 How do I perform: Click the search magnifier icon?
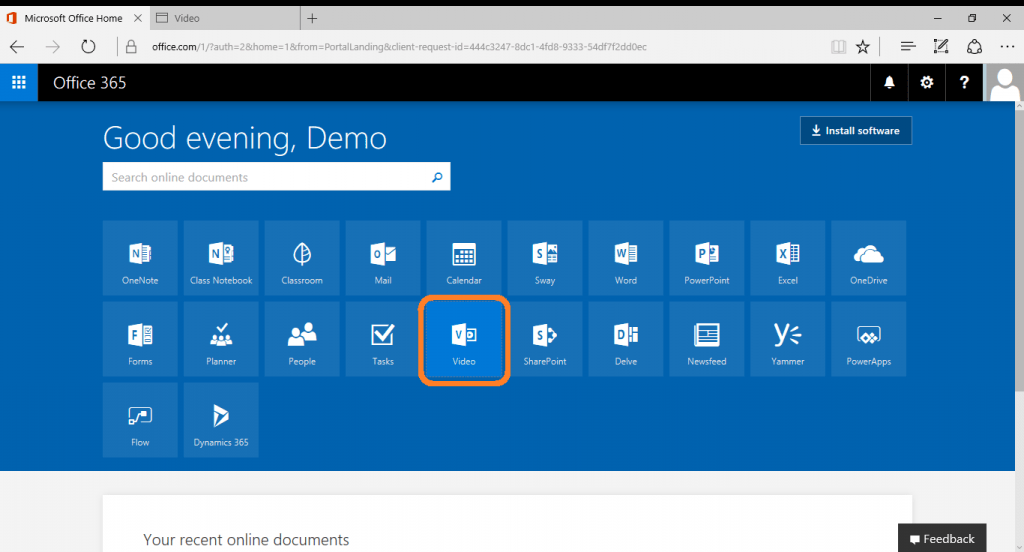point(437,177)
